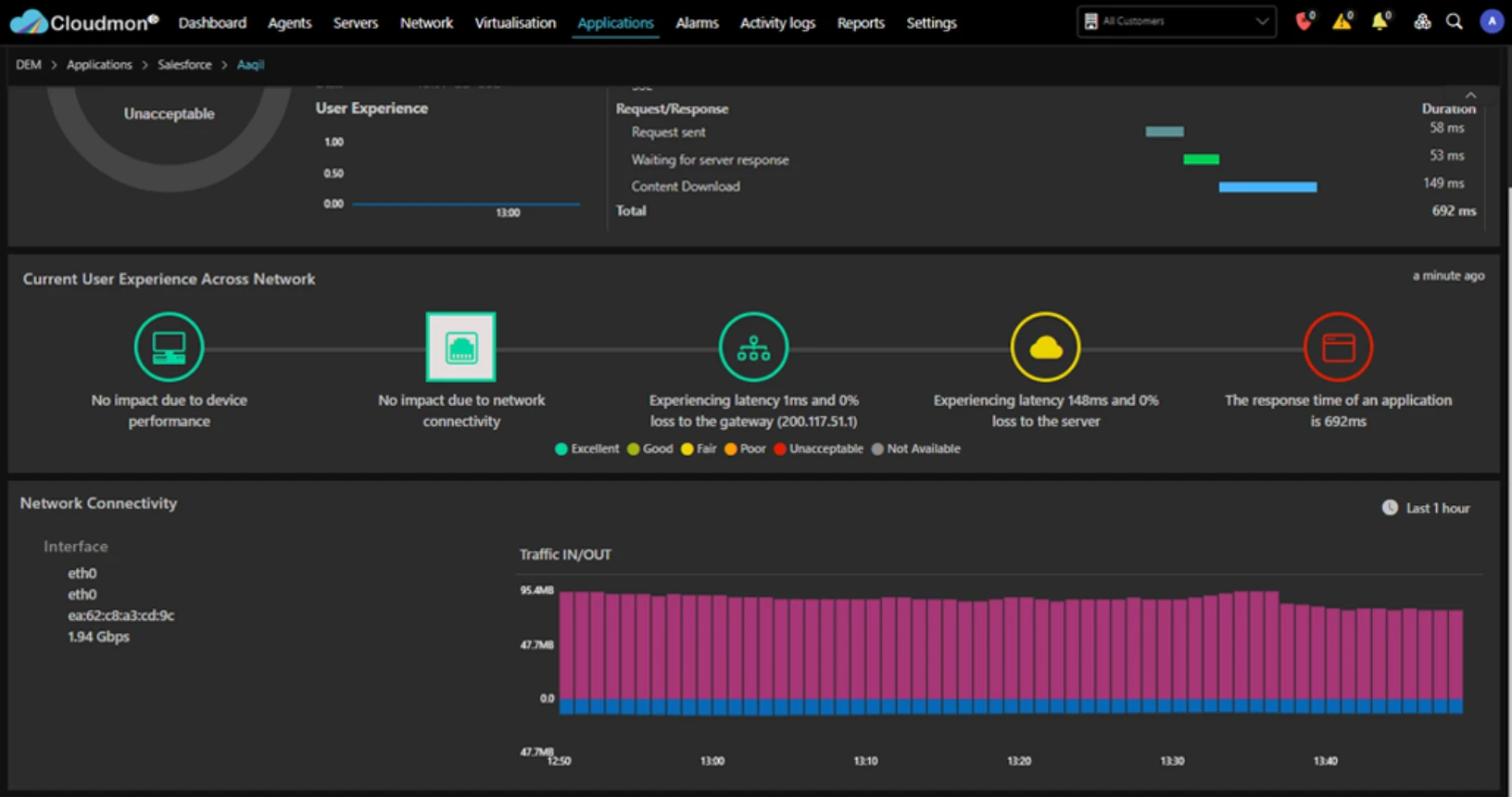The image size is (1512, 797).
Task: Click the Waiting for server response bar
Action: pyautogui.click(x=1201, y=159)
